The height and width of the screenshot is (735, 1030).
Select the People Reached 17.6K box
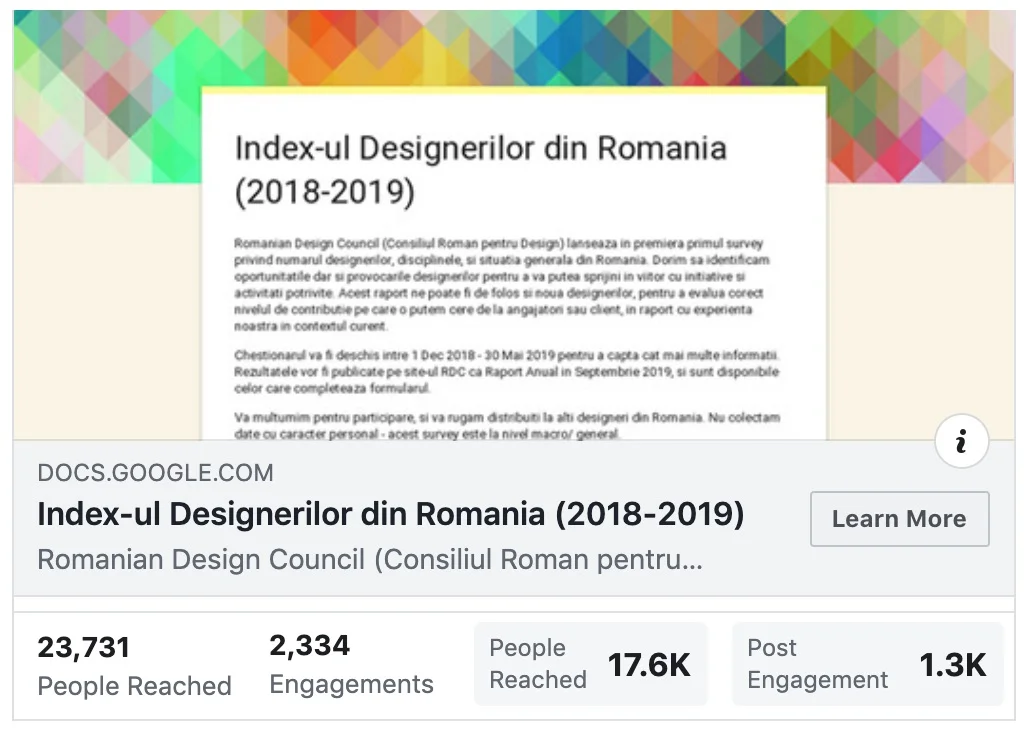click(x=591, y=664)
